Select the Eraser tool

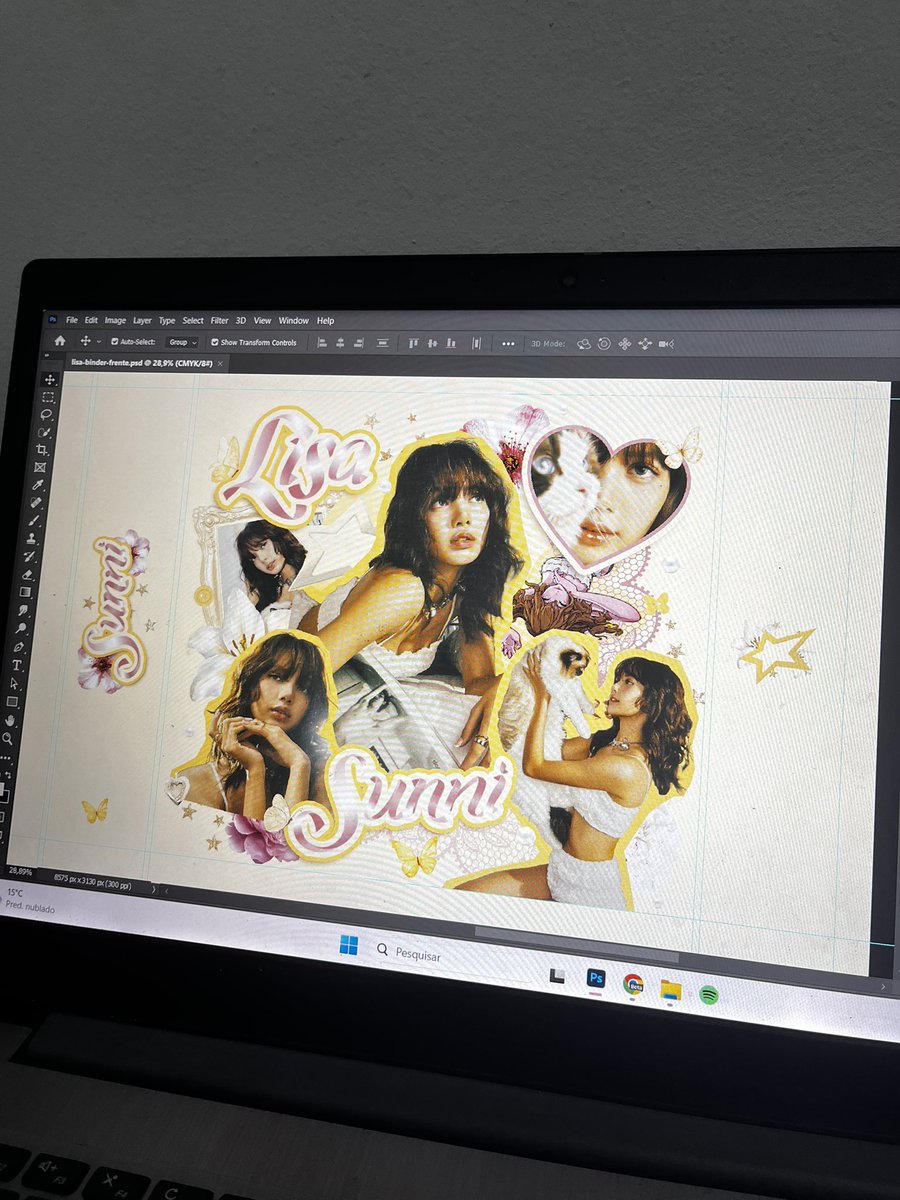pyautogui.click(x=27, y=574)
